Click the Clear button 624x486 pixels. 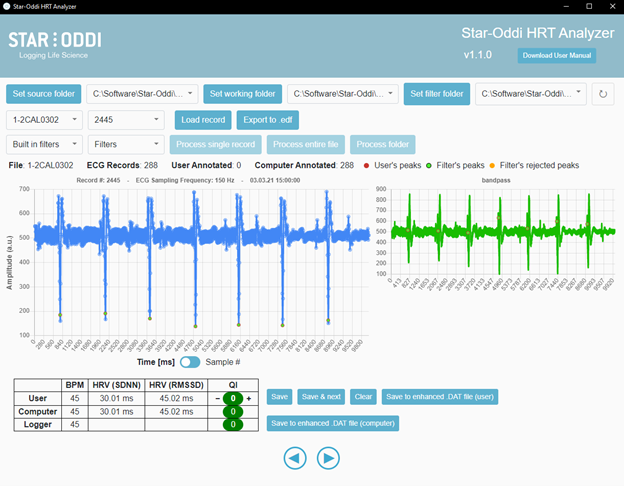(x=363, y=397)
